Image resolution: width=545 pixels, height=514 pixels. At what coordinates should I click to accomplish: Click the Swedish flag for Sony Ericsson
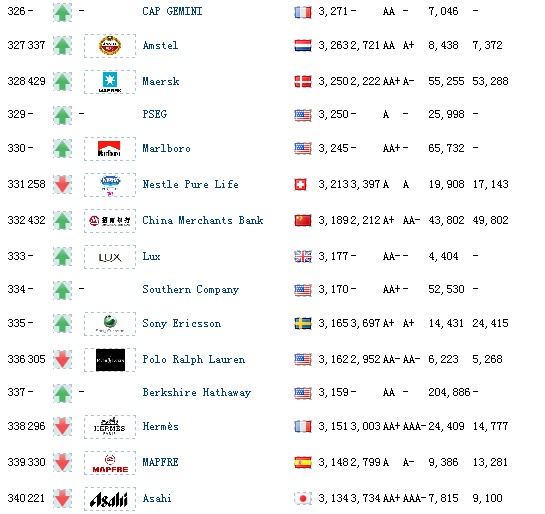303,323
